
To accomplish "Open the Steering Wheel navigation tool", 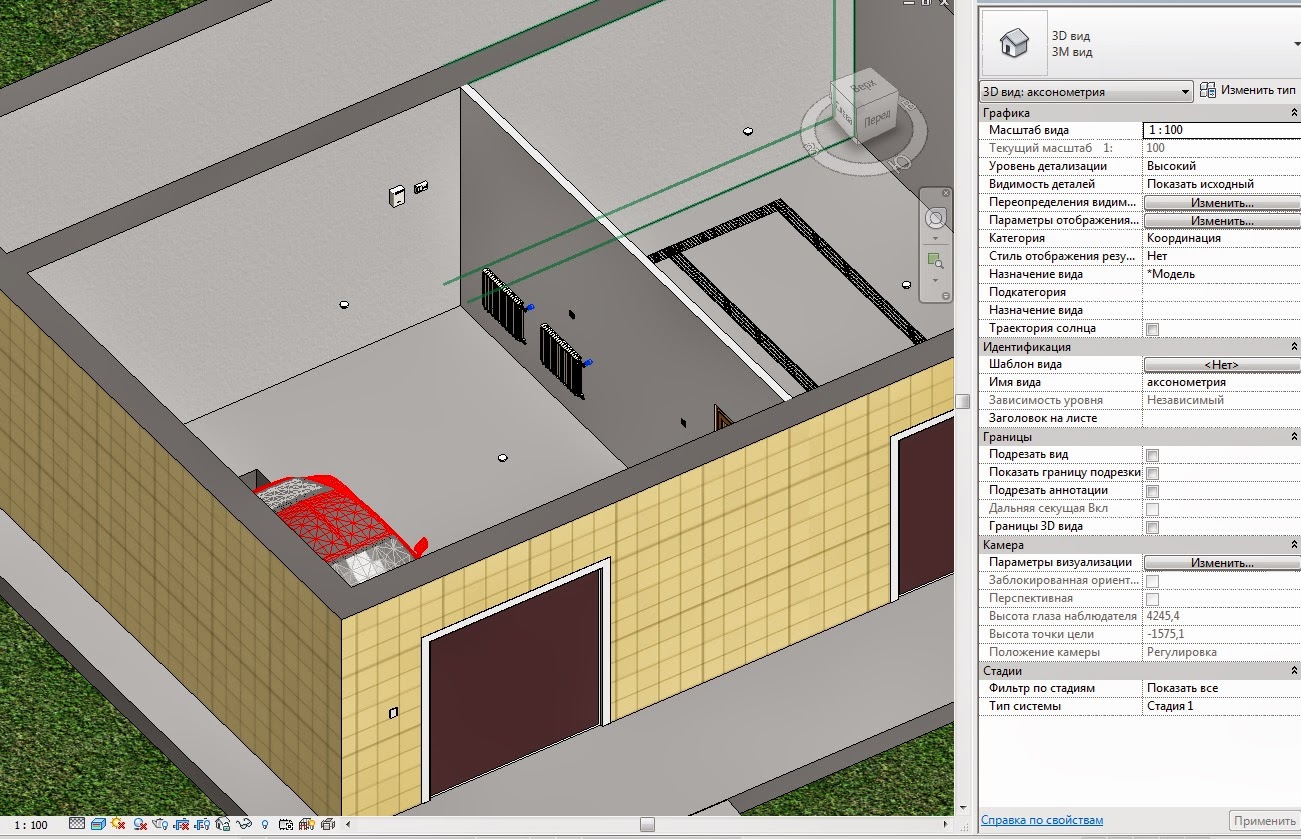I will 935,218.
